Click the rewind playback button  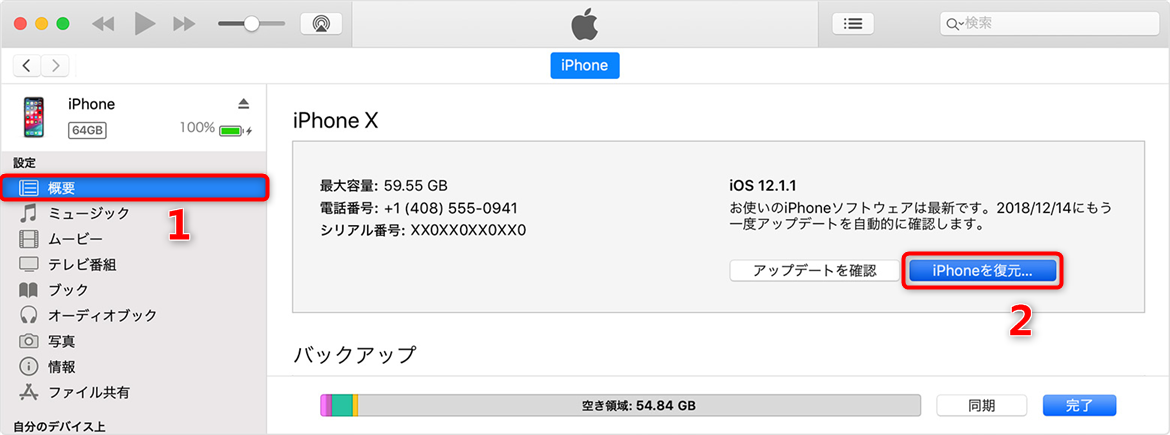click(102, 24)
